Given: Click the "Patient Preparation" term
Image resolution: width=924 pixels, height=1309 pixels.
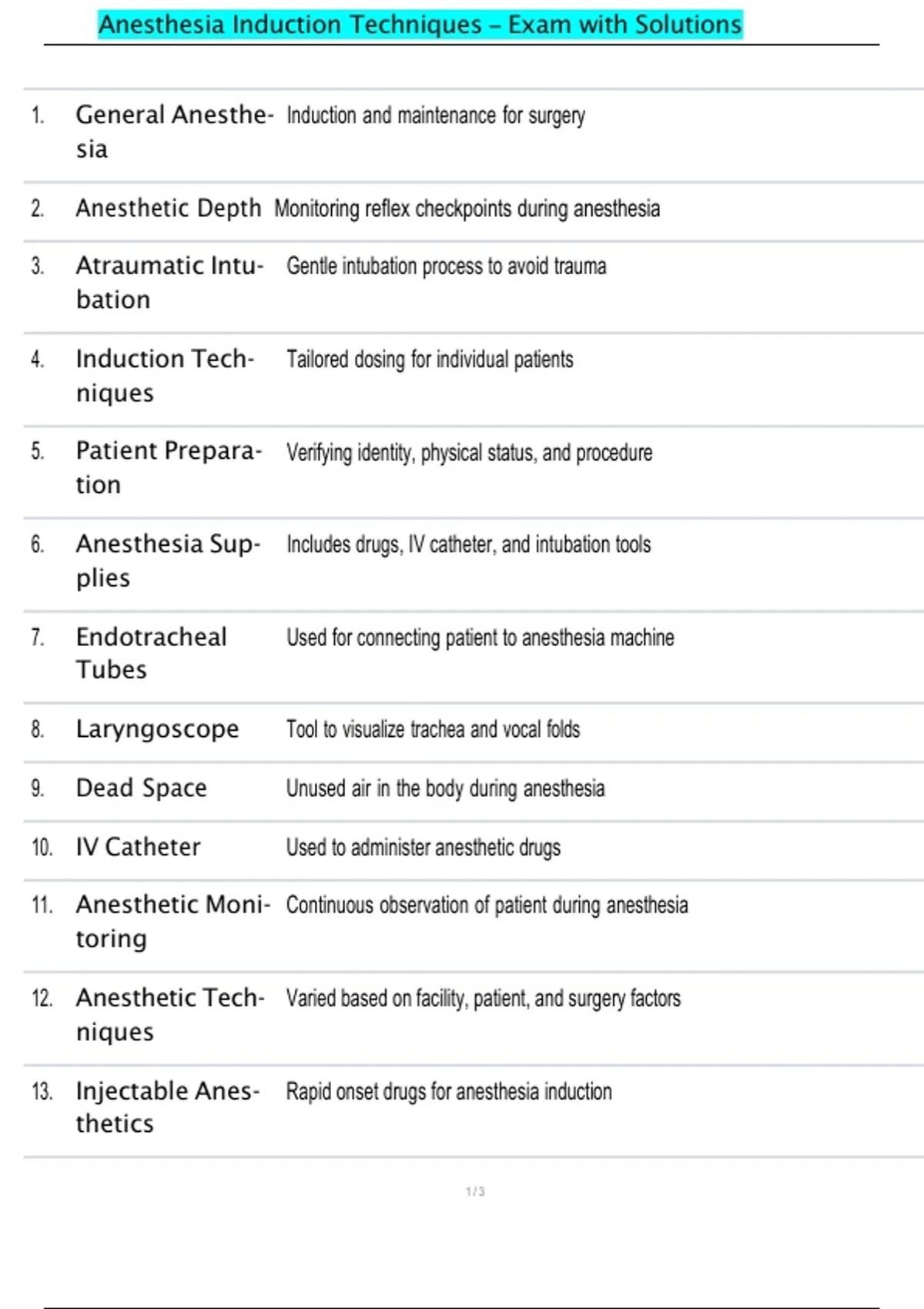Looking at the screenshot, I should pos(169,467).
